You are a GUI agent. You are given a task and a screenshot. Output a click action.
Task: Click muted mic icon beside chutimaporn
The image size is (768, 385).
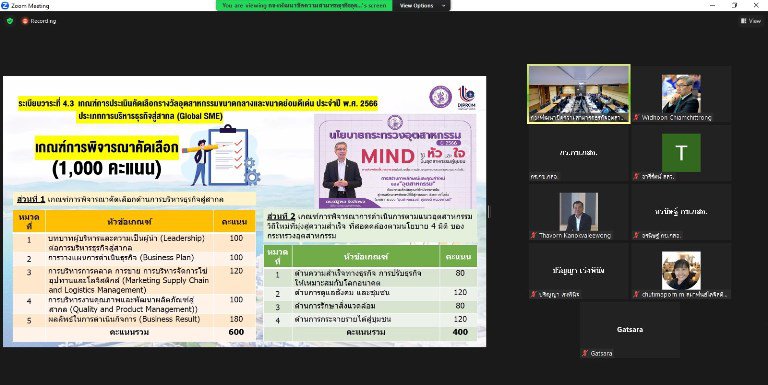(x=636, y=294)
